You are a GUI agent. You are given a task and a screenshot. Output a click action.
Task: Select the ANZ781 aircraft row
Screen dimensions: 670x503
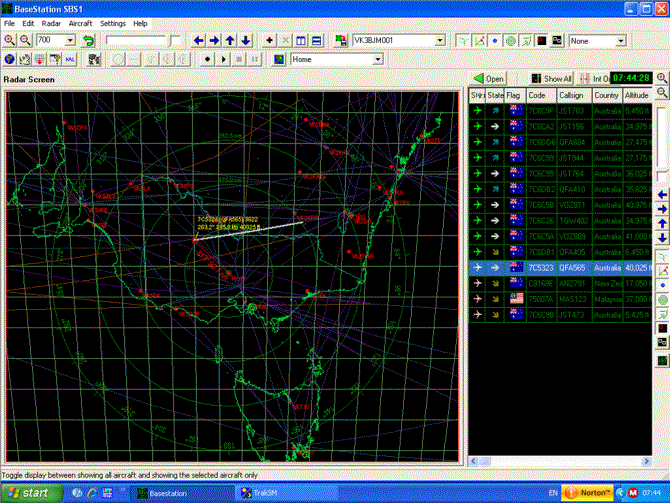(x=560, y=283)
